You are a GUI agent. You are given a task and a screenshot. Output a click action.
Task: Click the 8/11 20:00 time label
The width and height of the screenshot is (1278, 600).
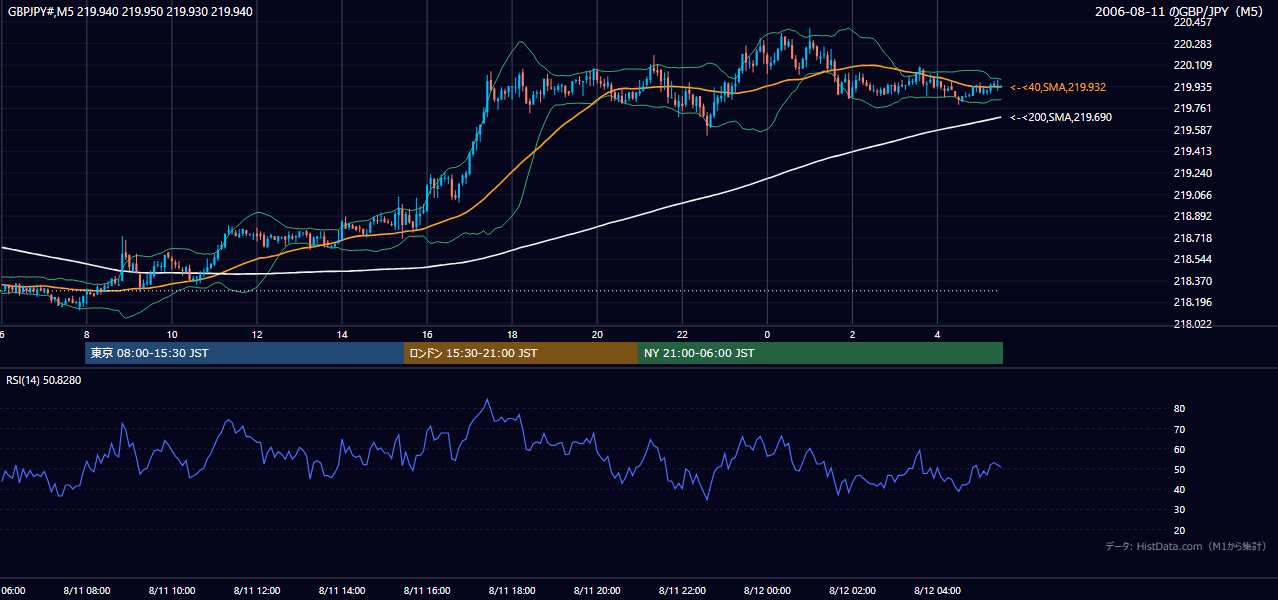click(x=597, y=591)
